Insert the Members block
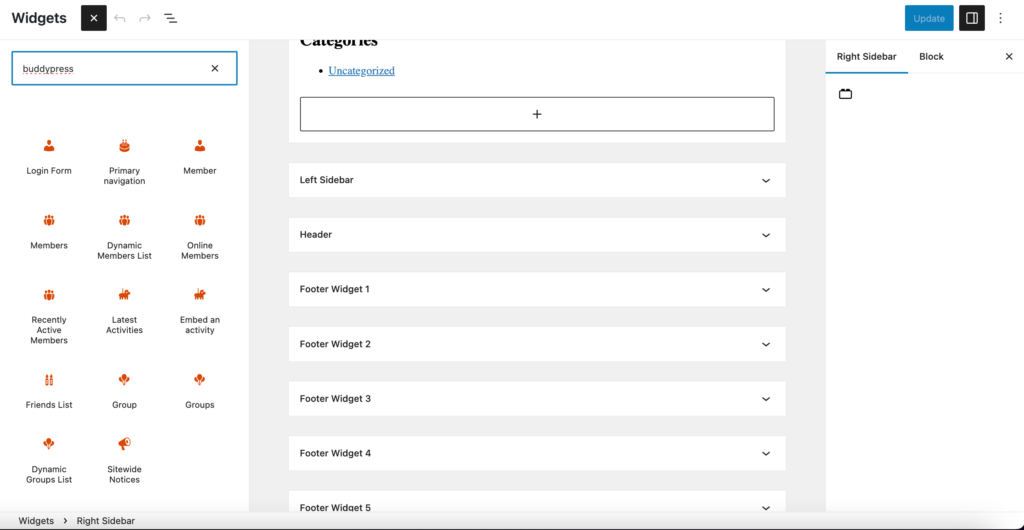Image resolution: width=1024 pixels, height=530 pixels. click(49, 232)
